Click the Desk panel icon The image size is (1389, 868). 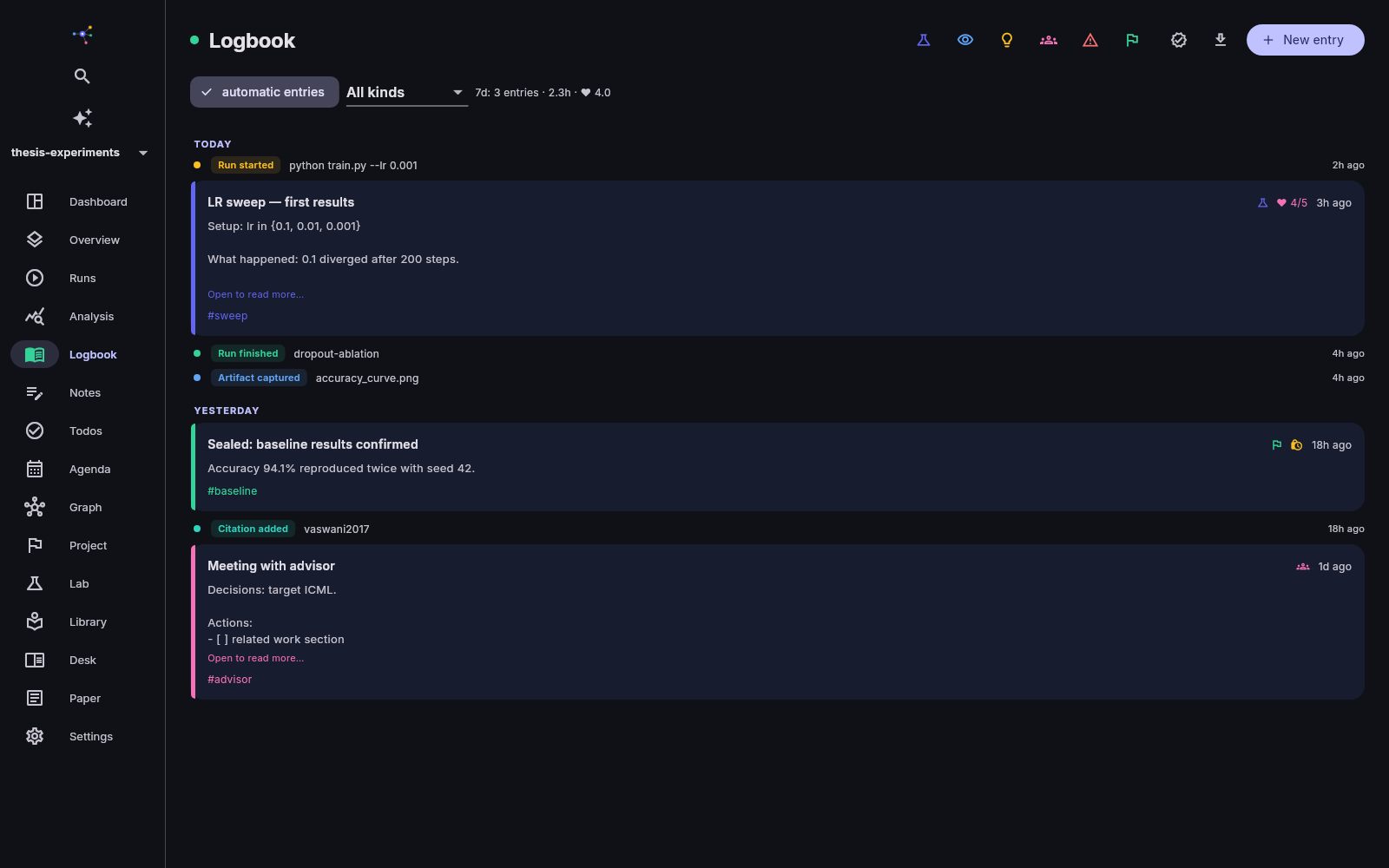[x=35, y=660]
